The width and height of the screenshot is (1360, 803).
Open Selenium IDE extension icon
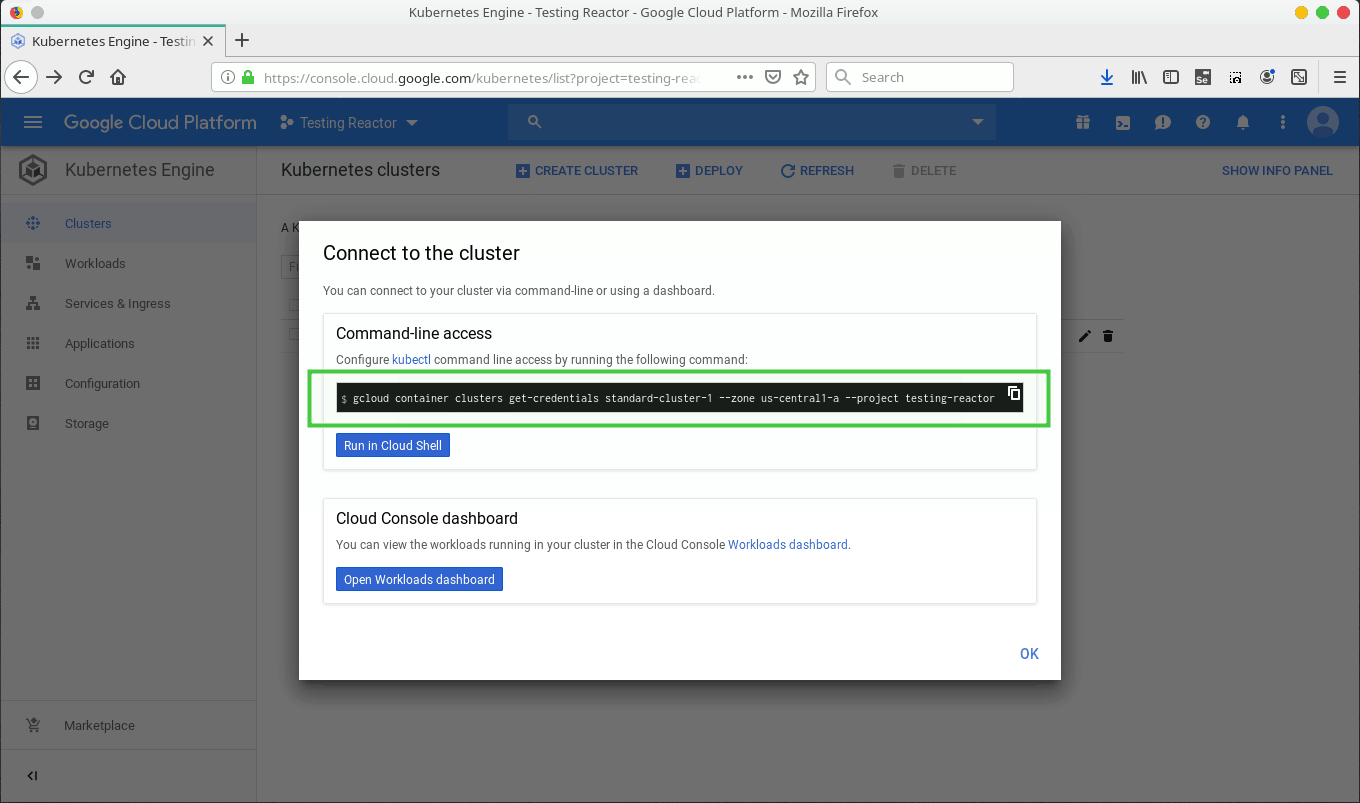(1203, 77)
